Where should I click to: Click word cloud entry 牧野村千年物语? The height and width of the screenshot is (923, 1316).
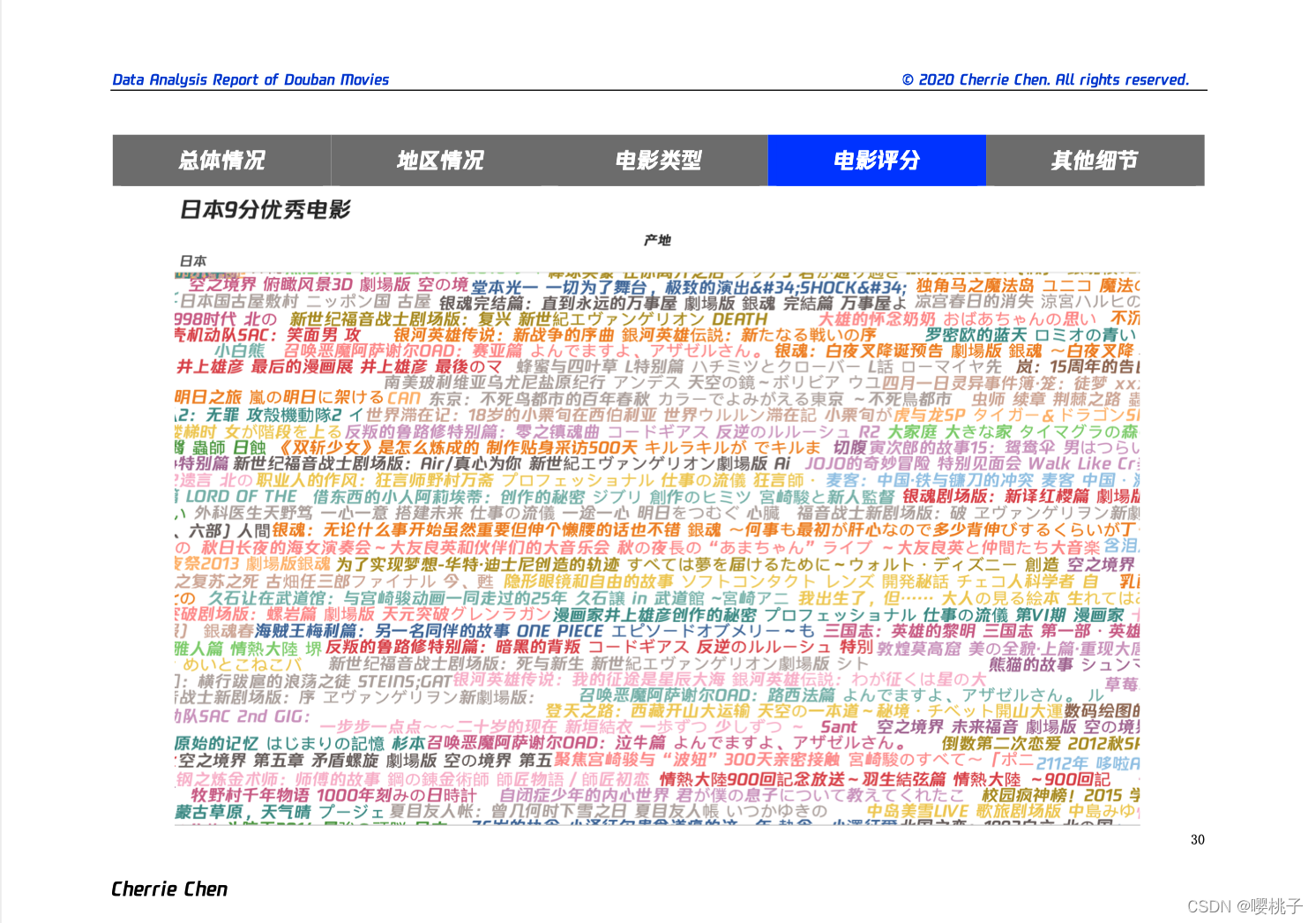tap(250, 795)
